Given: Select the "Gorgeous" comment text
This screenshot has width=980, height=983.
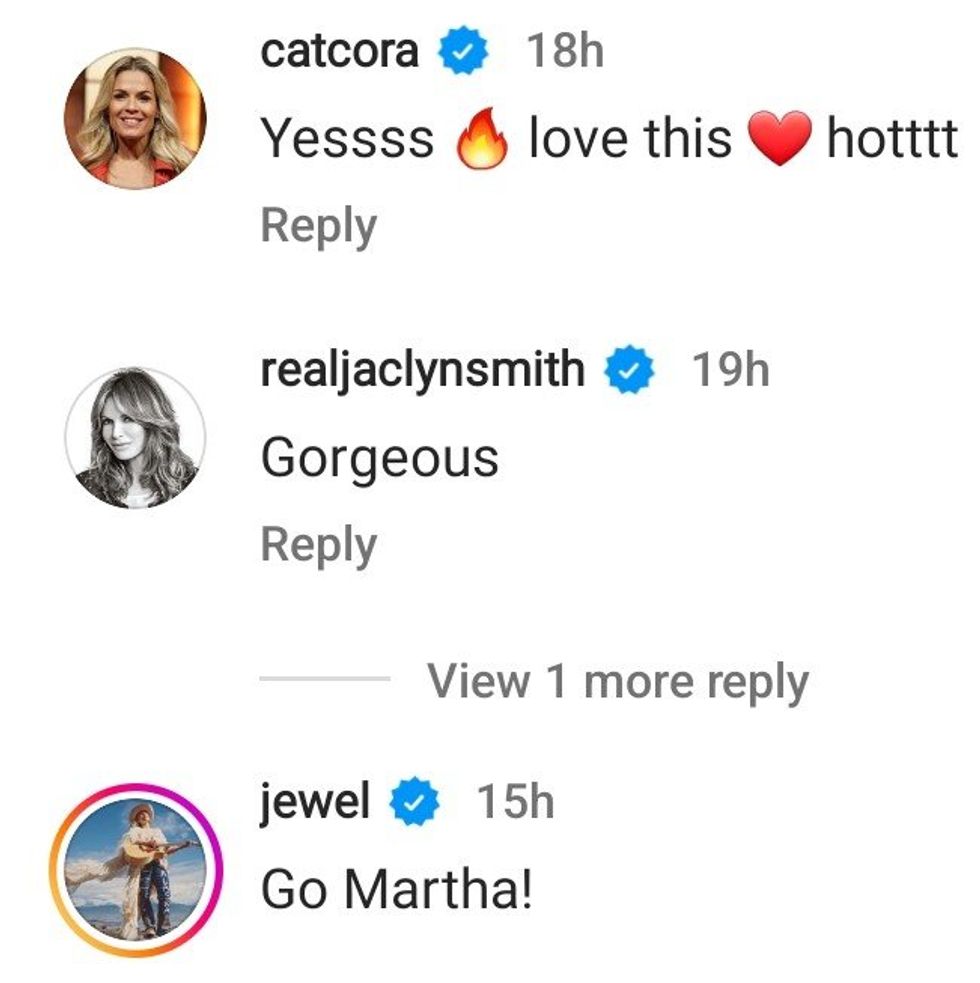Looking at the screenshot, I should (x=379, y=459).
